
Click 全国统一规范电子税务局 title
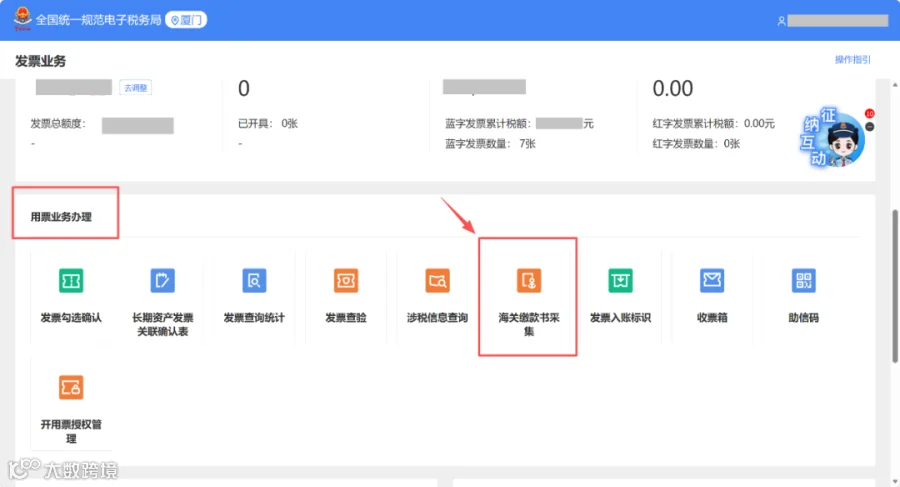coord(98,20)
